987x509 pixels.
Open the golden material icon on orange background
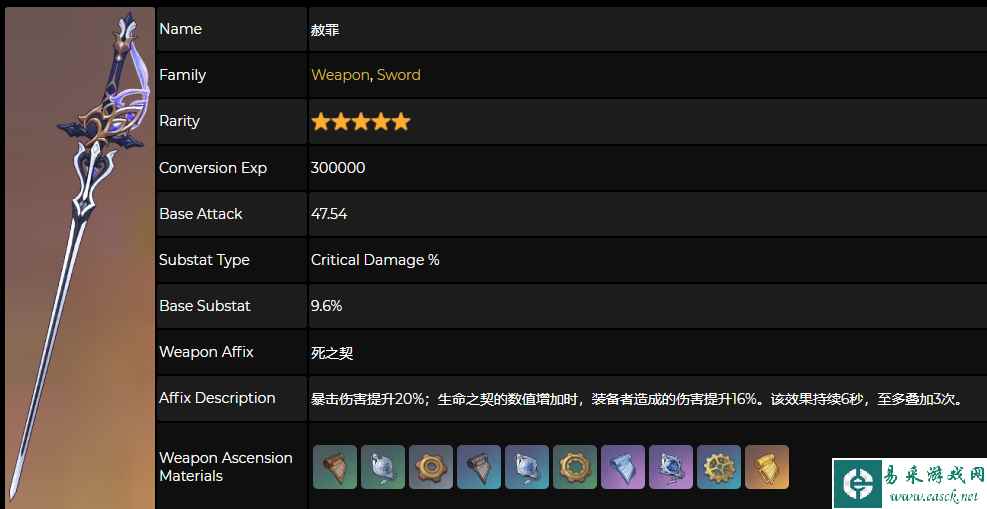click(x=767, y=467)
